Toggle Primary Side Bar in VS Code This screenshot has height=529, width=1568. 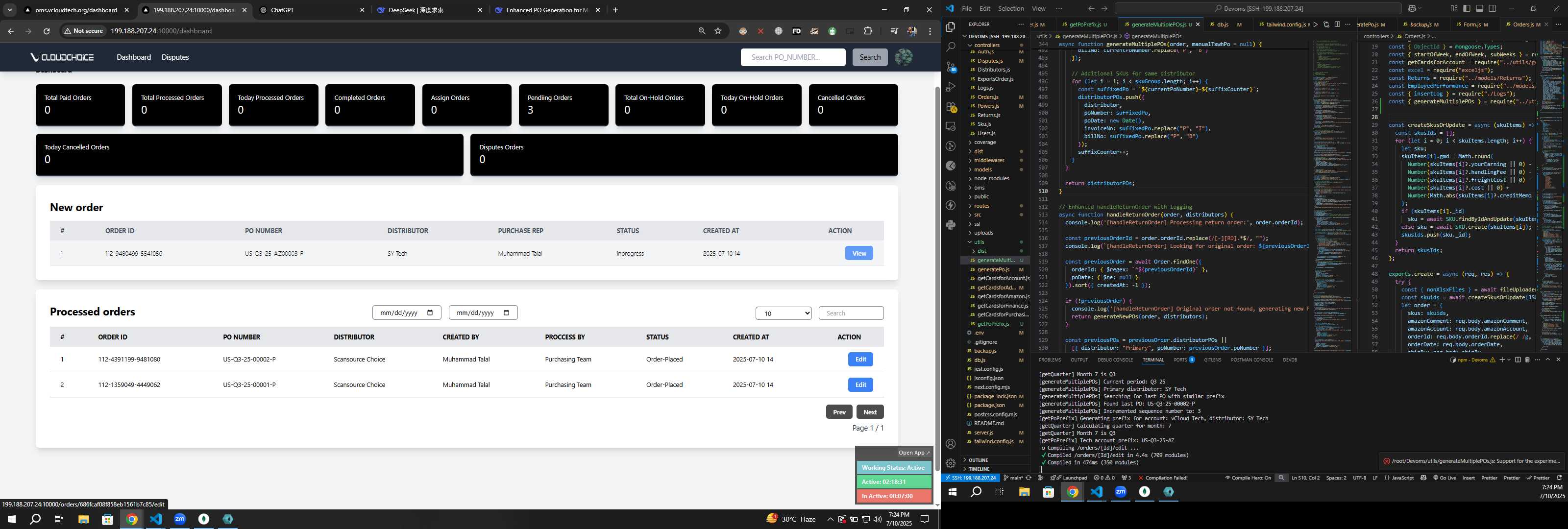pyautogui.click(x=1467, y=8)
